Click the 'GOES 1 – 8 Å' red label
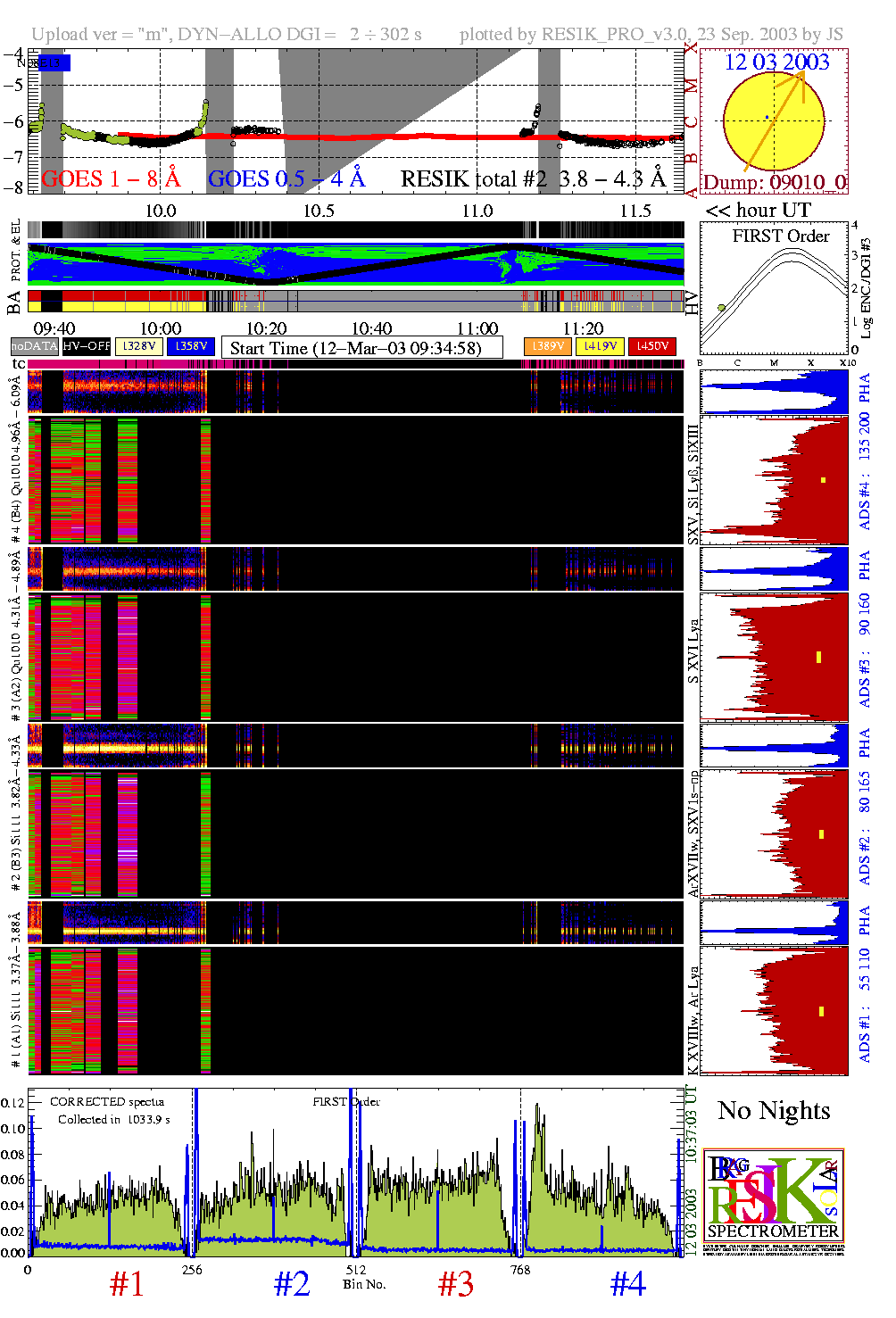Image resolution: width=896 pixels, height=1318 pixels. tap(111, 179)
